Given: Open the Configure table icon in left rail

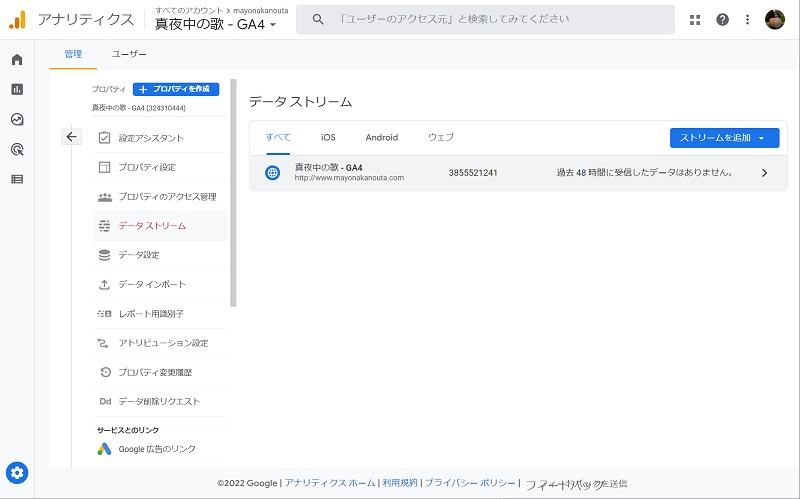Looking at the screenshot, I should tap(17, 179).
